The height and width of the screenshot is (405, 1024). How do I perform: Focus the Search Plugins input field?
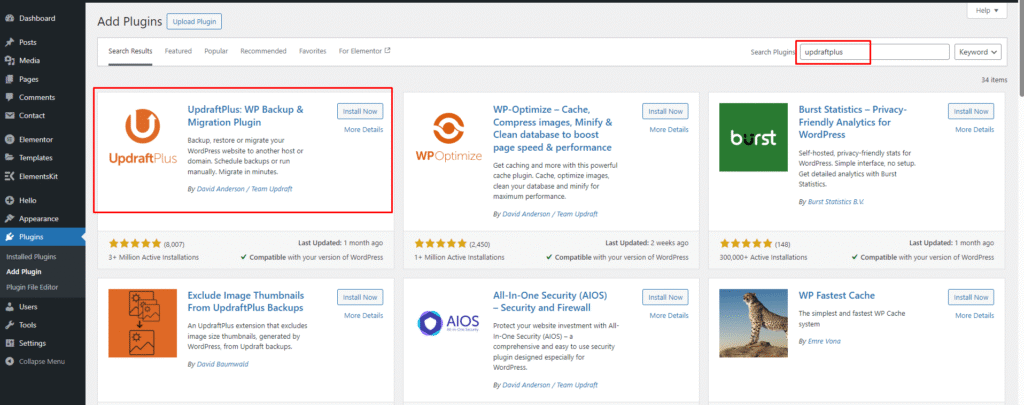pyautogui.click(x=874, y=52)
